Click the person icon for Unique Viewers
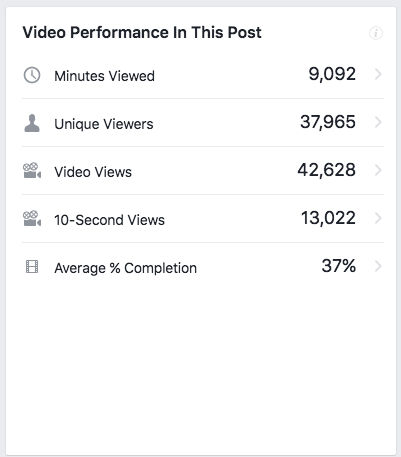The height and width of the screenshot is (457, 401). pyautogui.click(x=32, y=123)
